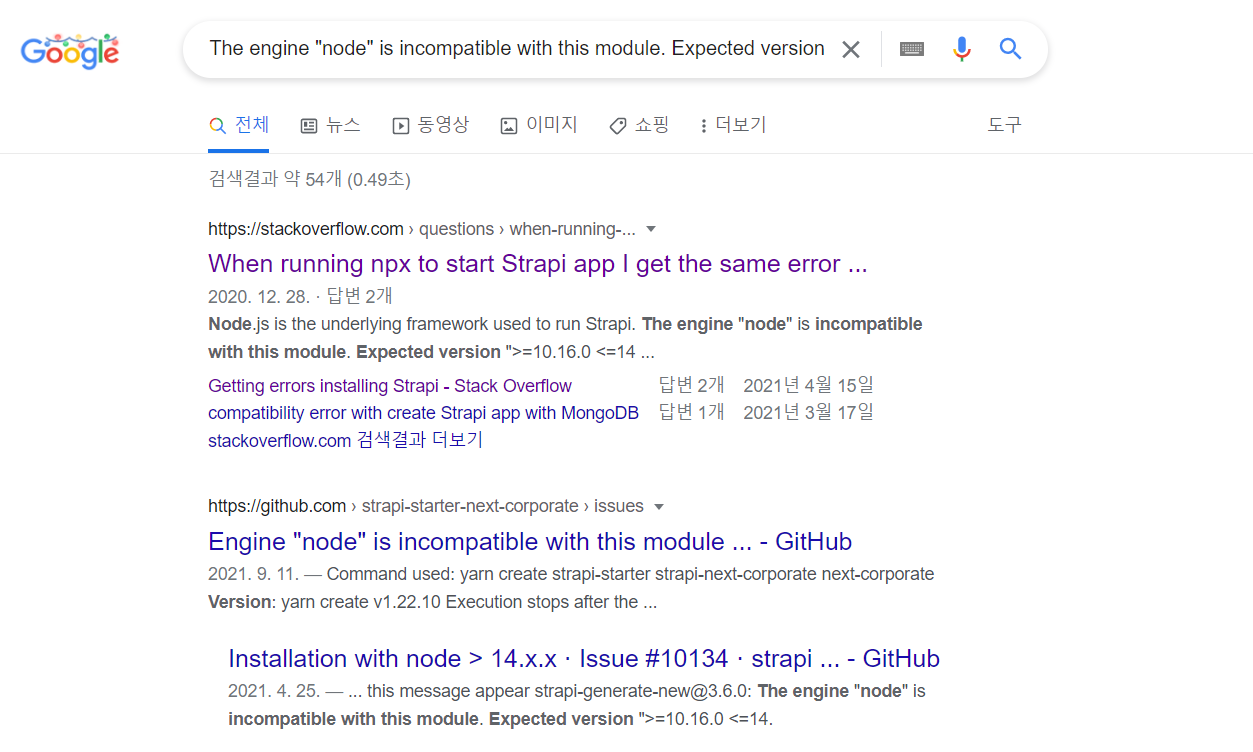Start voice search with the microphone icon
The height and width of the screenshot is (752, 1253).
click(962, 49)
